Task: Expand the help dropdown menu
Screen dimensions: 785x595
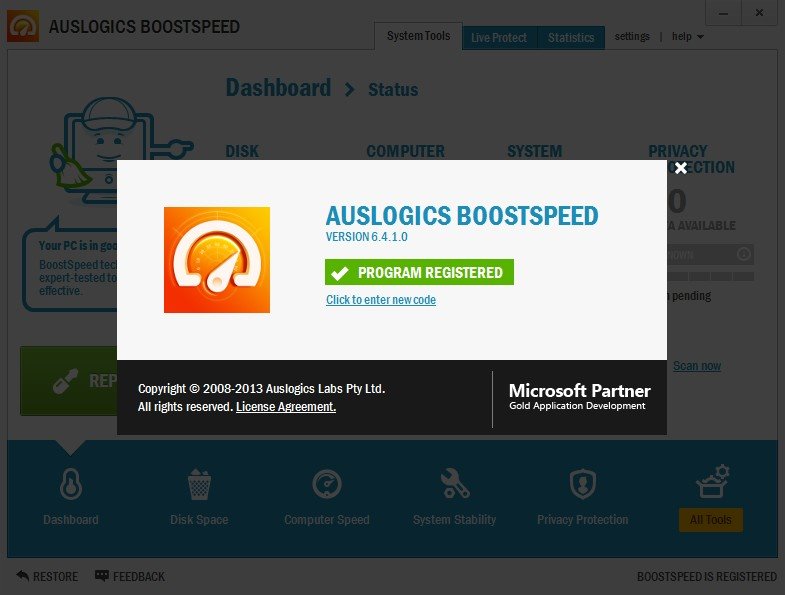Action: [x=688, y=37]
